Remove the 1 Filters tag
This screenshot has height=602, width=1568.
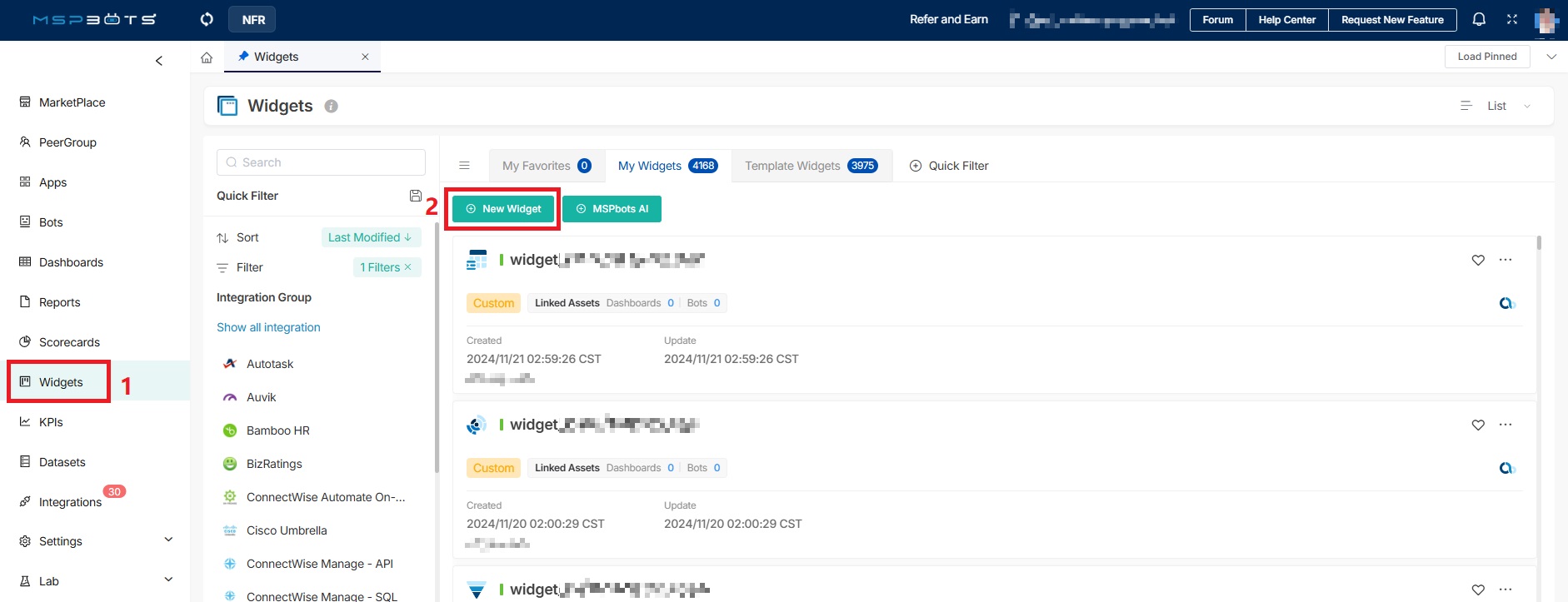[408, 267]
